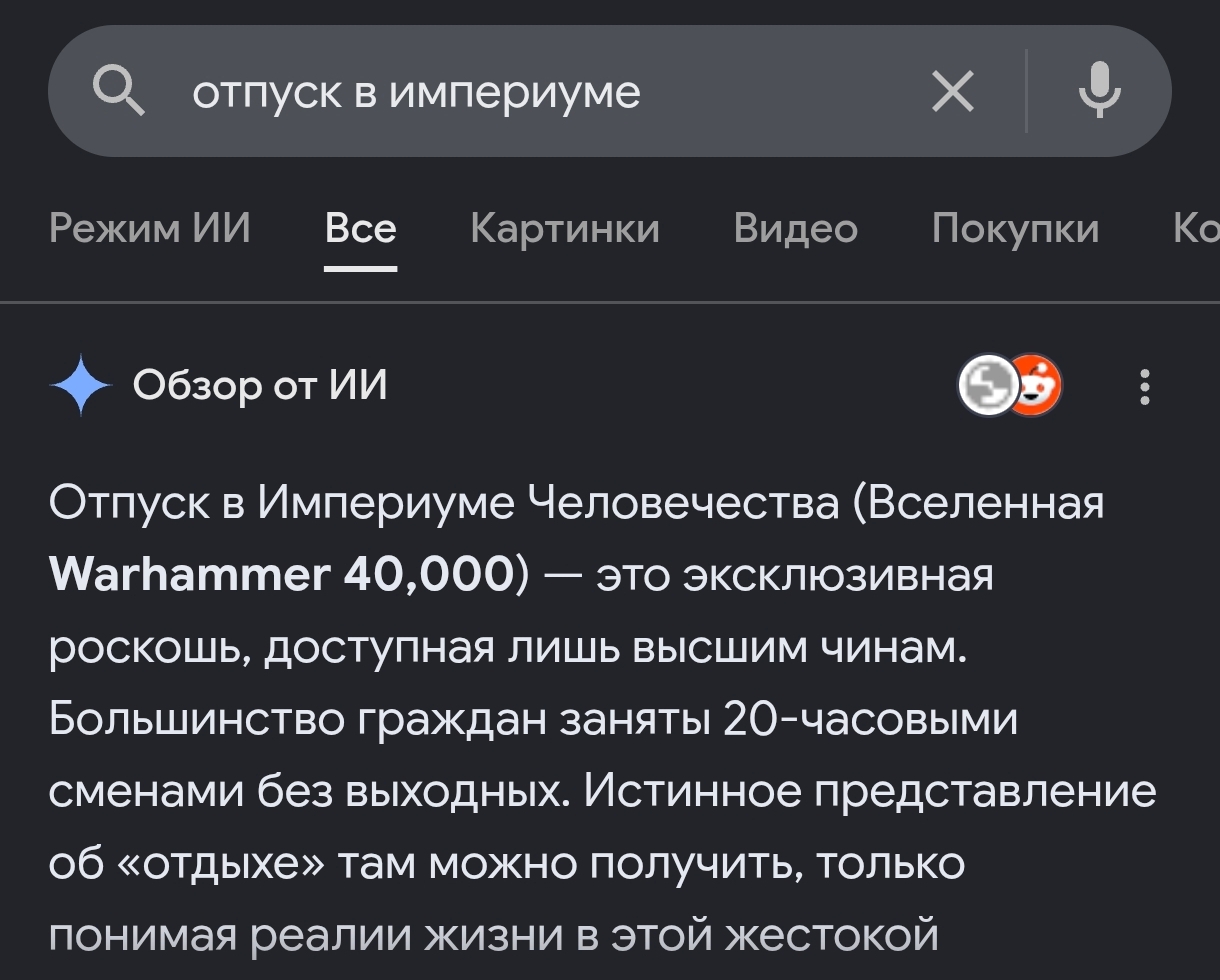Click the phrase Отпуск в Империуме Человечества
This screenshot has height=980, width=1220.
click(x=444, y=503)
